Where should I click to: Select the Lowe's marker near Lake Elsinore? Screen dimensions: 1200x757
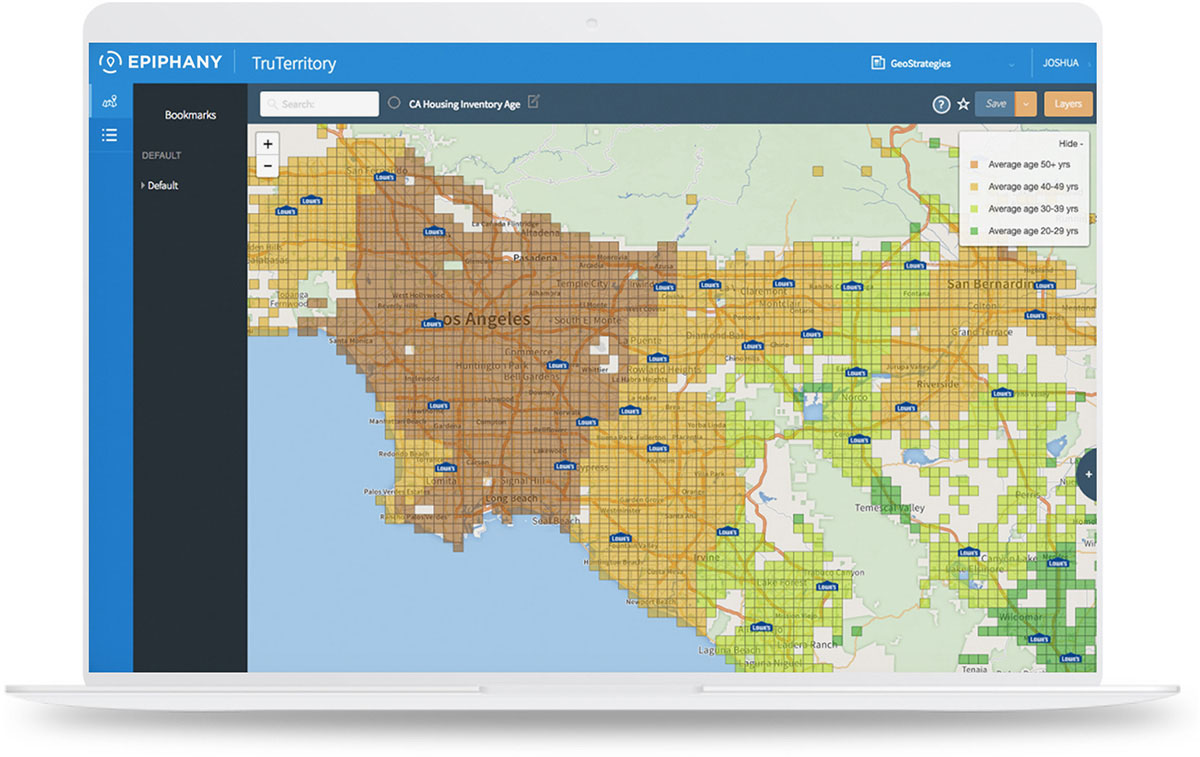click(x=968, y=552)
